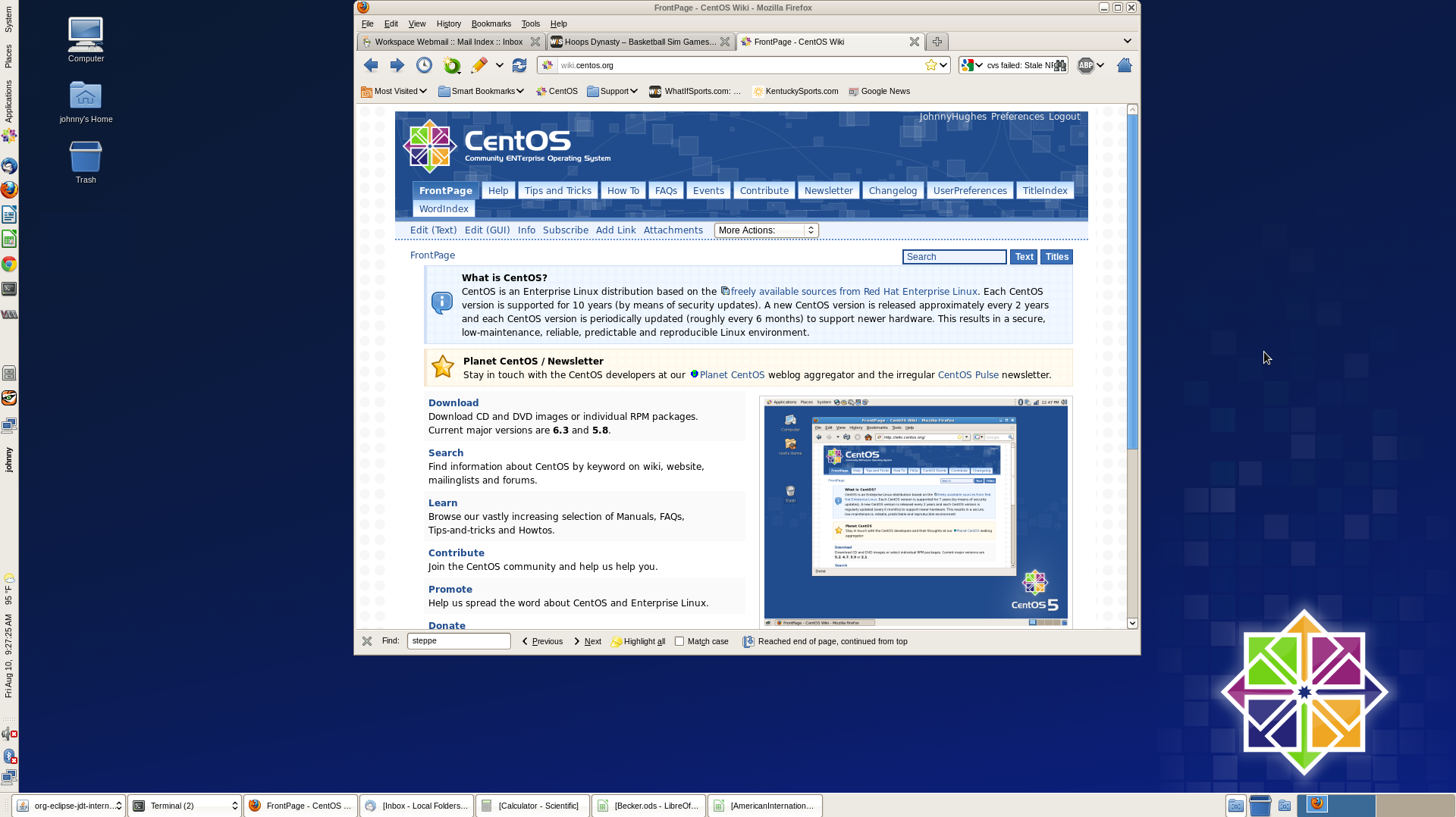
Task: Open the History clock toolbar icon
Action: click(x=424, y=65)
